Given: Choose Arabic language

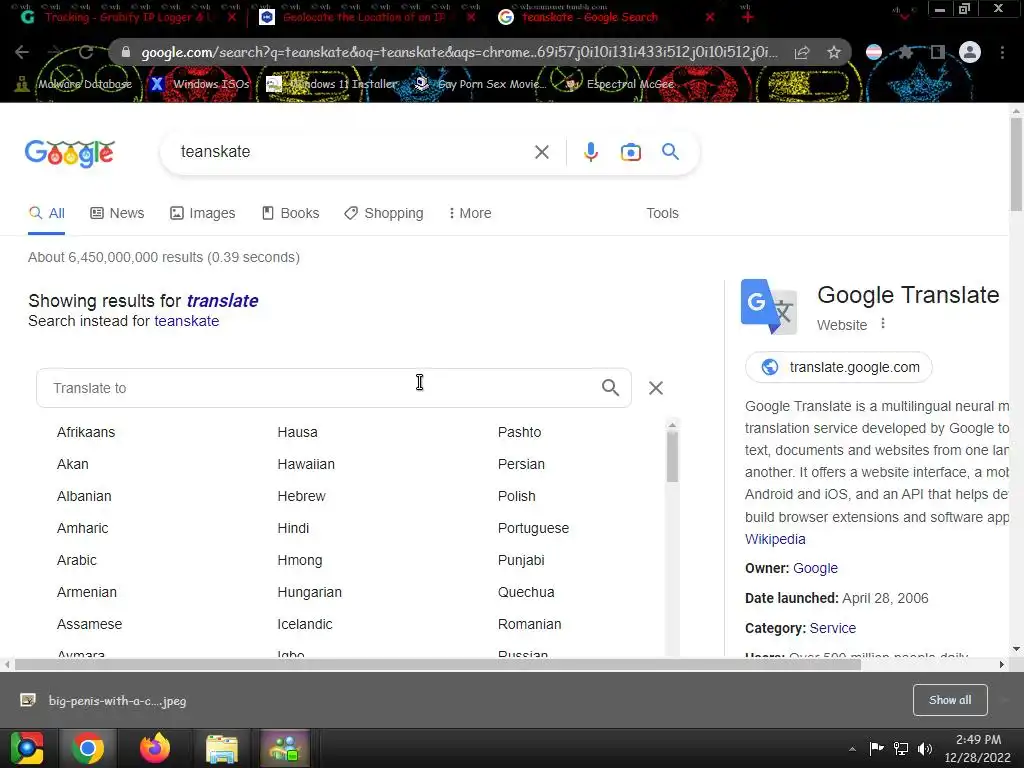Looking at the screenshot, I should (x=76, y=560).
